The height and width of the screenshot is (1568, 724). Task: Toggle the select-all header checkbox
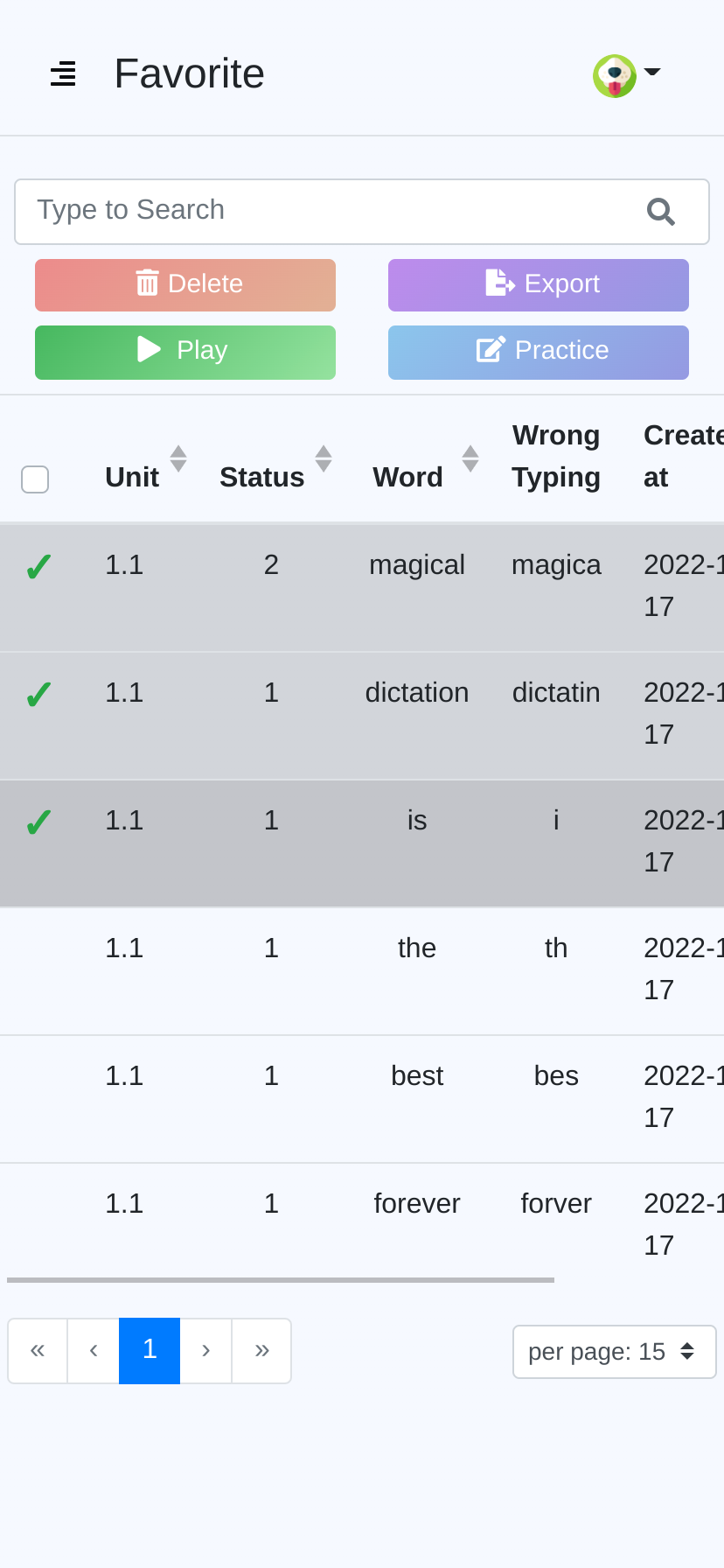point(35,479)
